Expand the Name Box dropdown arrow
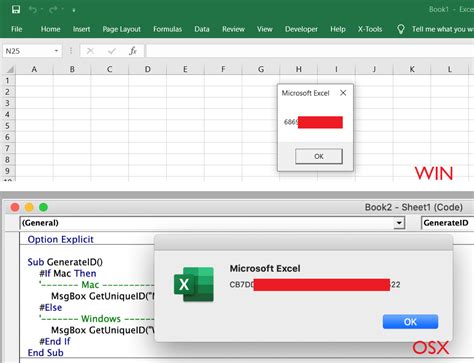 tap(56, 51)
